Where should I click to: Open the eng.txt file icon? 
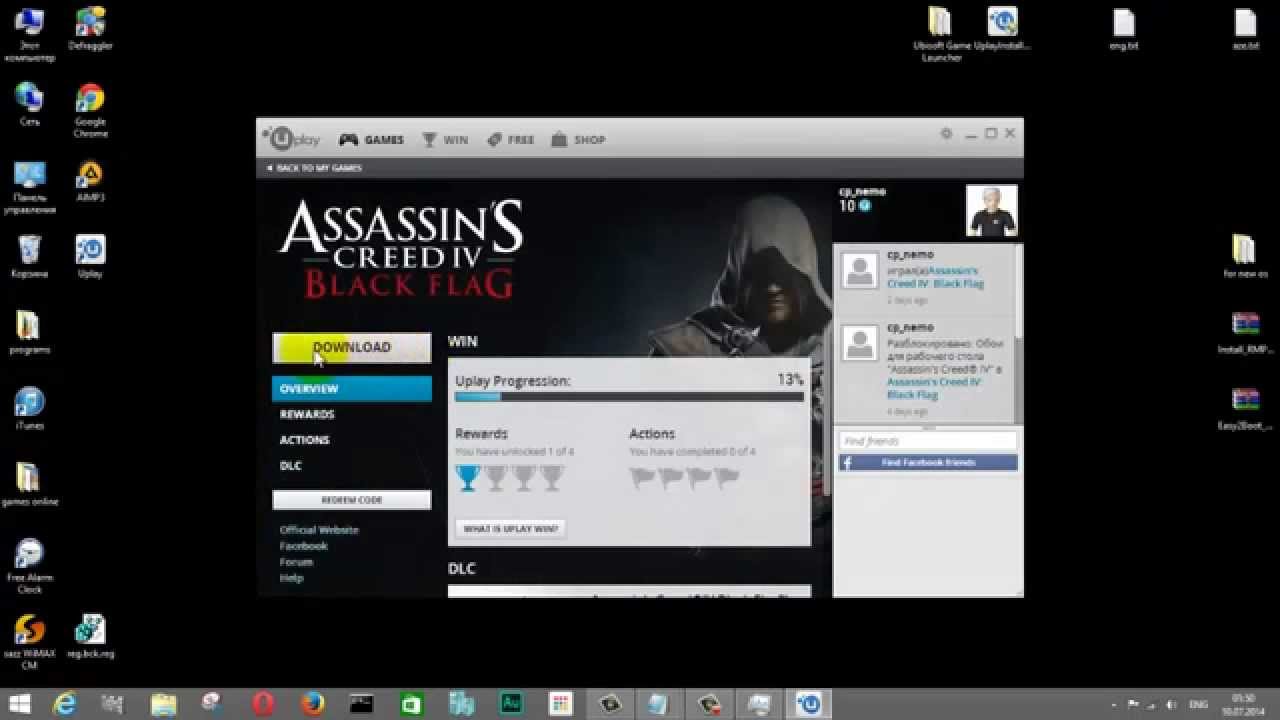coord(1124,29)
